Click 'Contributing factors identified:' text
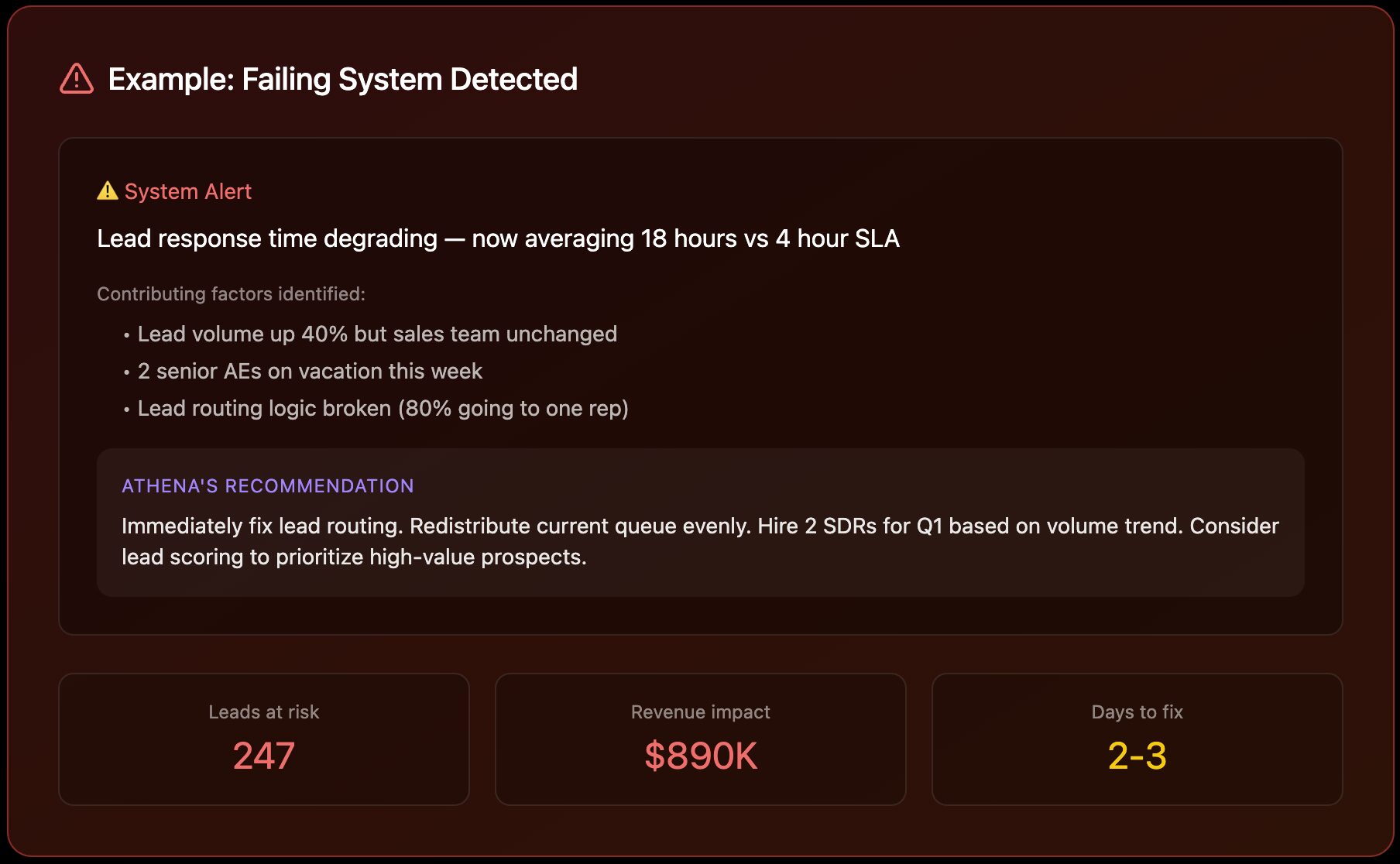 click(x=231, y=294)
